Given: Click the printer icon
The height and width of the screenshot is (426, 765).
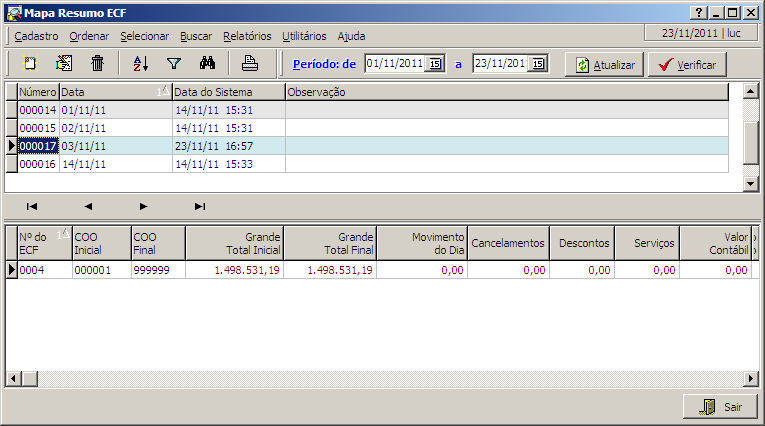Looking at the screenshot, I should pyautogui.click(x=250, y=63).
